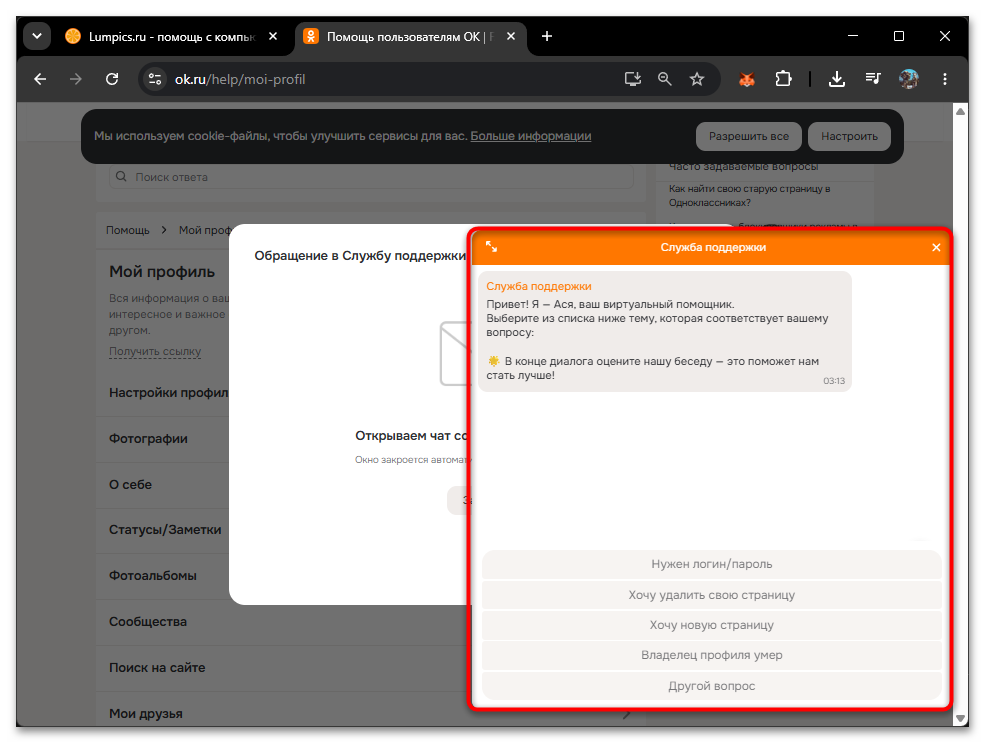Open cookie settings via Настроить
Screen dimensions: 985x743
[x=849, y=136]
